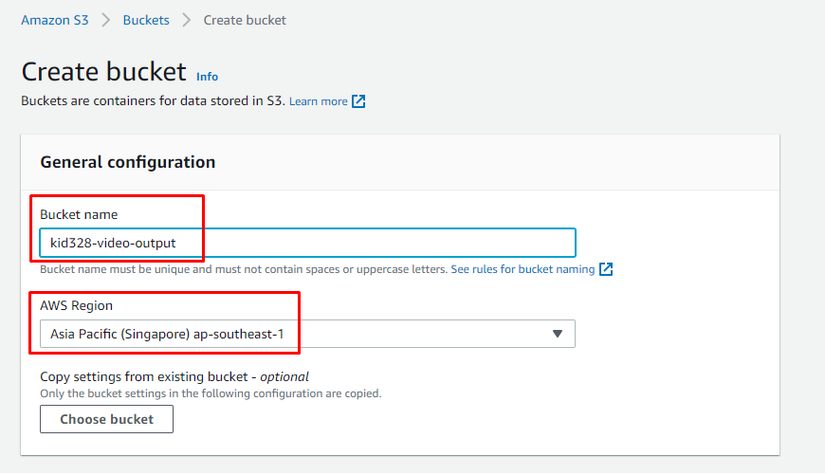Click the bucket name uniqueness hint text
Viewport: 825px width, 473px height.
243,269
